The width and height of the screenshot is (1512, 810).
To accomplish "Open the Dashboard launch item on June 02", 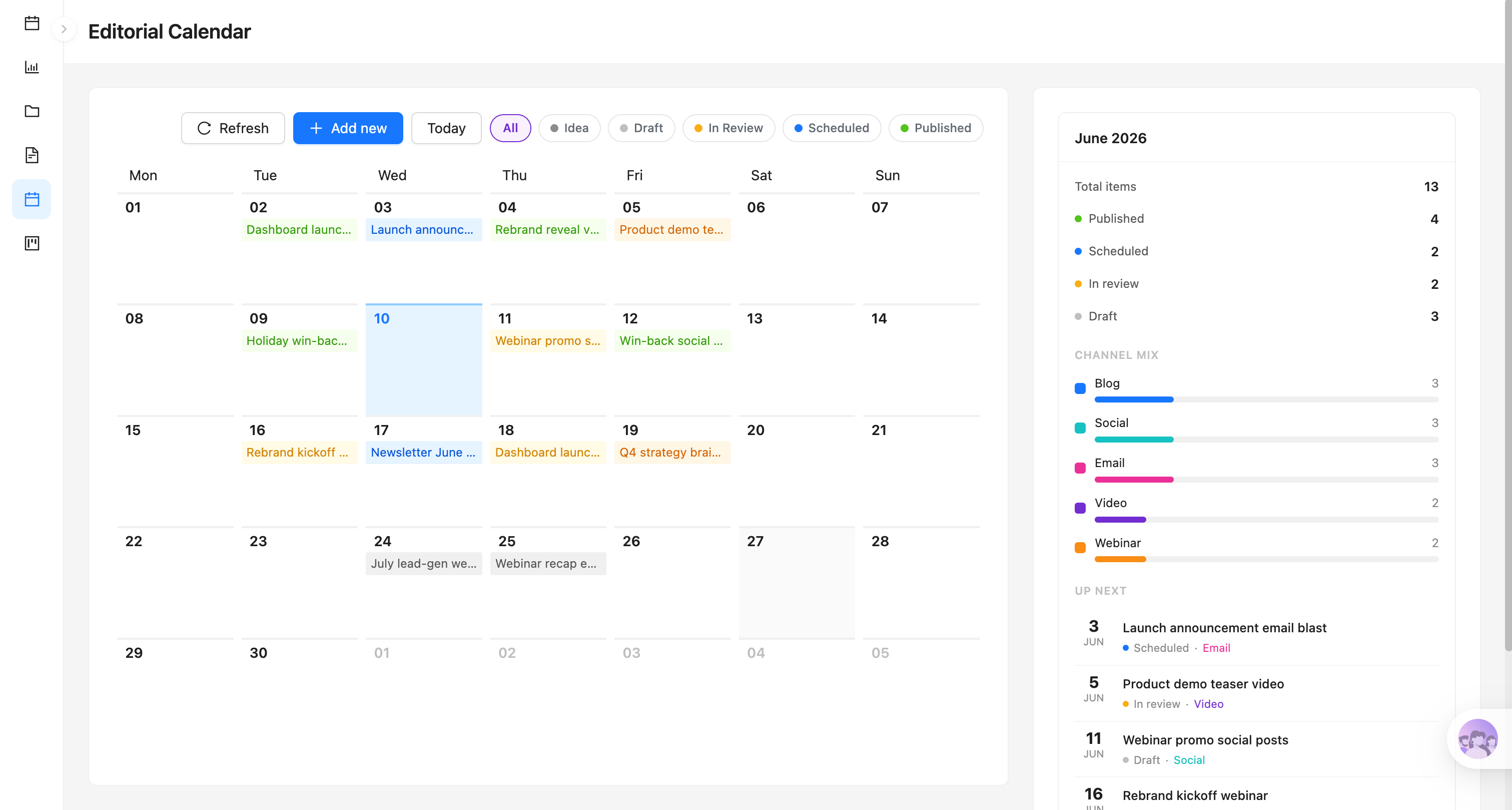I will coord(299,230).
